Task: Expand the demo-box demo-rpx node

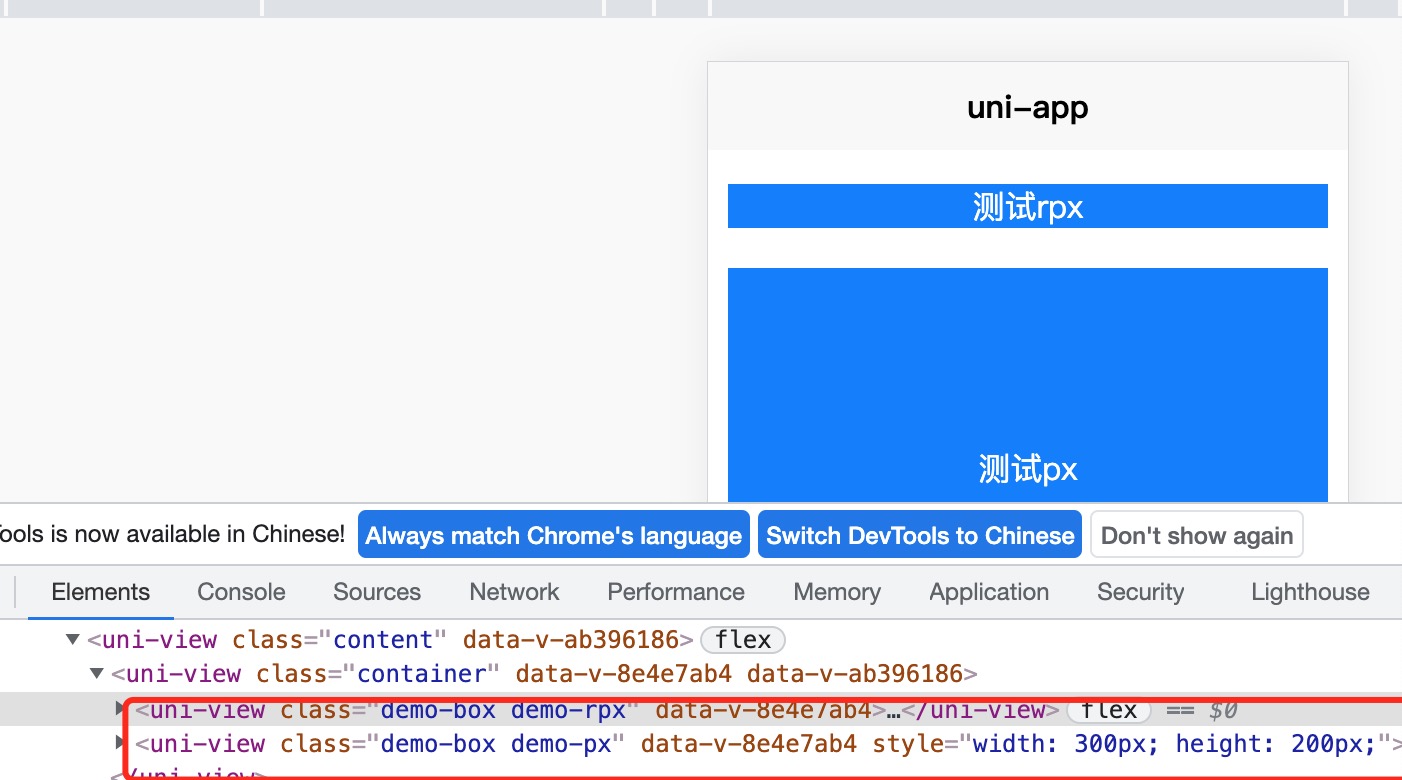Action: [x=121, y=709]
